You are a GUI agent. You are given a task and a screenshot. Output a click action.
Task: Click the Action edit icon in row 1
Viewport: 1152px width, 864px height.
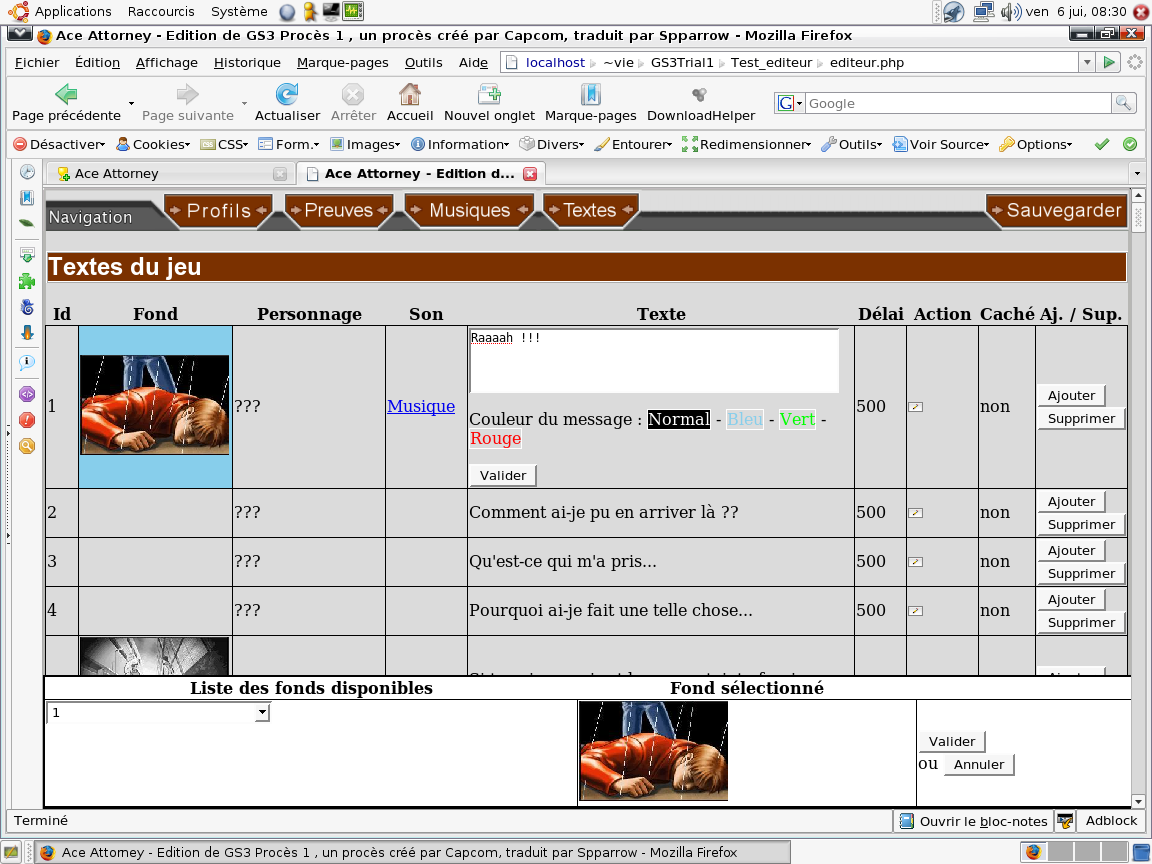915,406
